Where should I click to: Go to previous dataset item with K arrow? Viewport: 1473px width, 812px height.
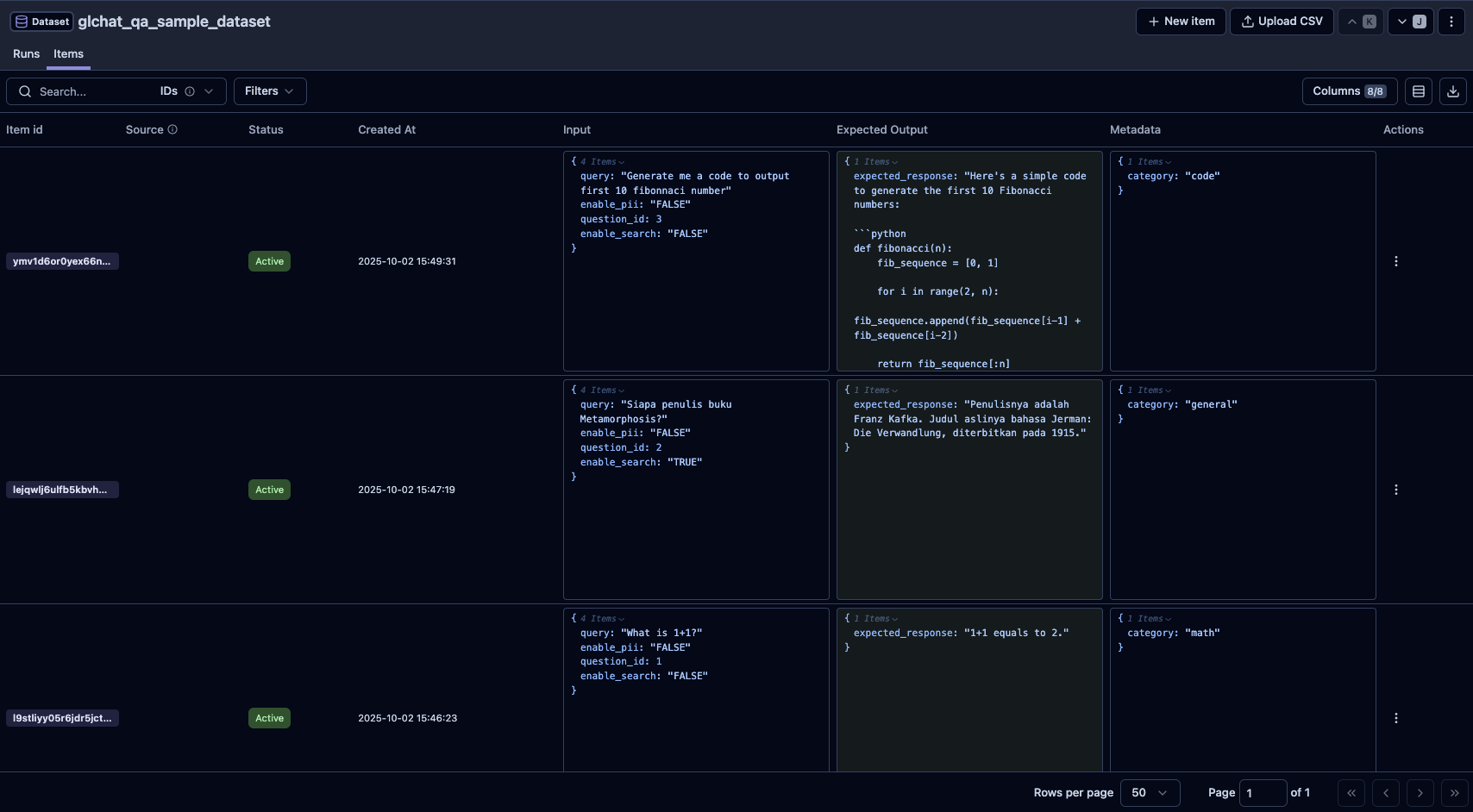coord(1361,22)
